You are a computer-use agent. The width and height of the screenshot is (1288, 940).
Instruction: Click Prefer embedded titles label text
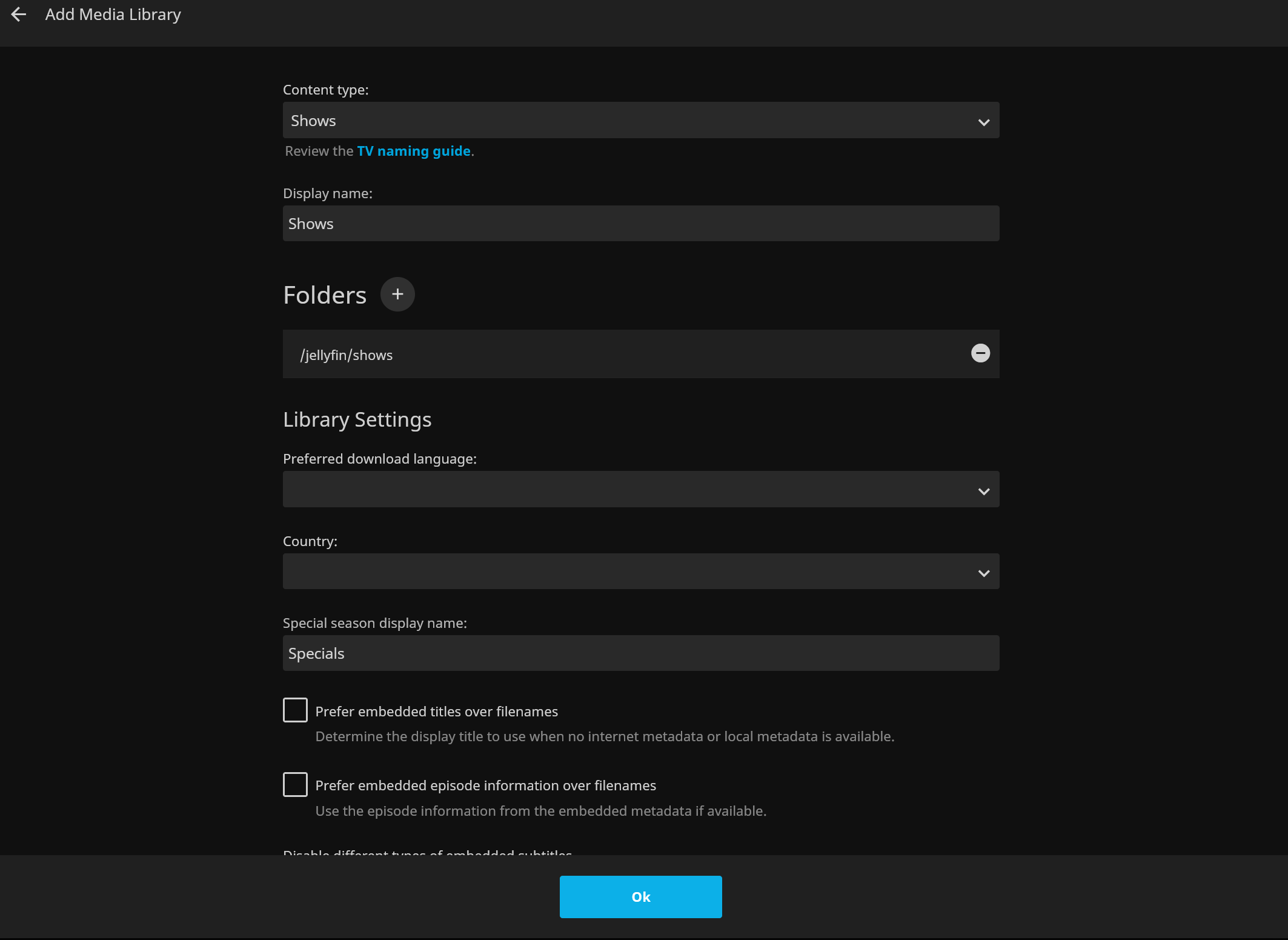(x=436, y=712)
